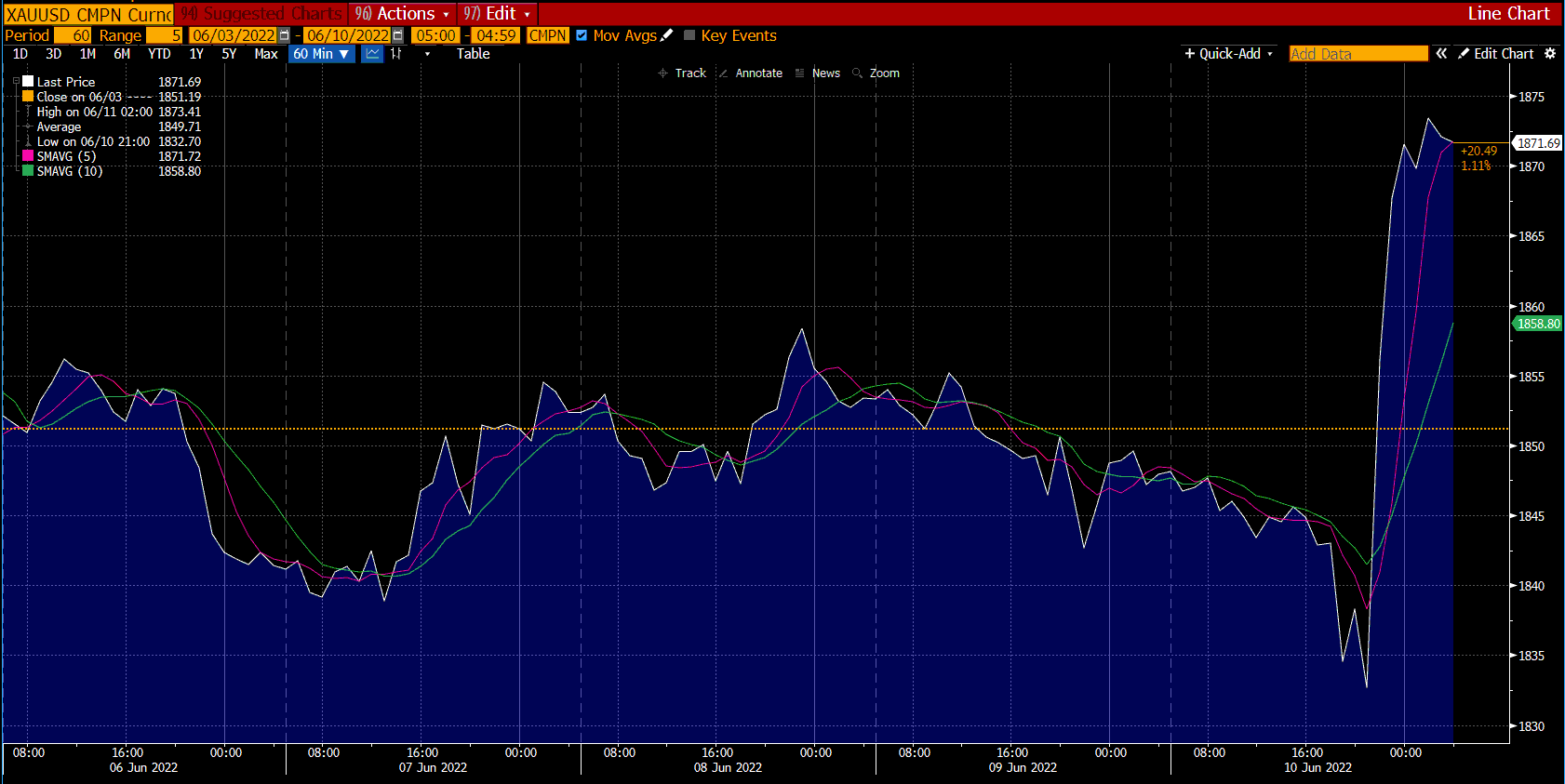Click the Add Data input field

1358,54
